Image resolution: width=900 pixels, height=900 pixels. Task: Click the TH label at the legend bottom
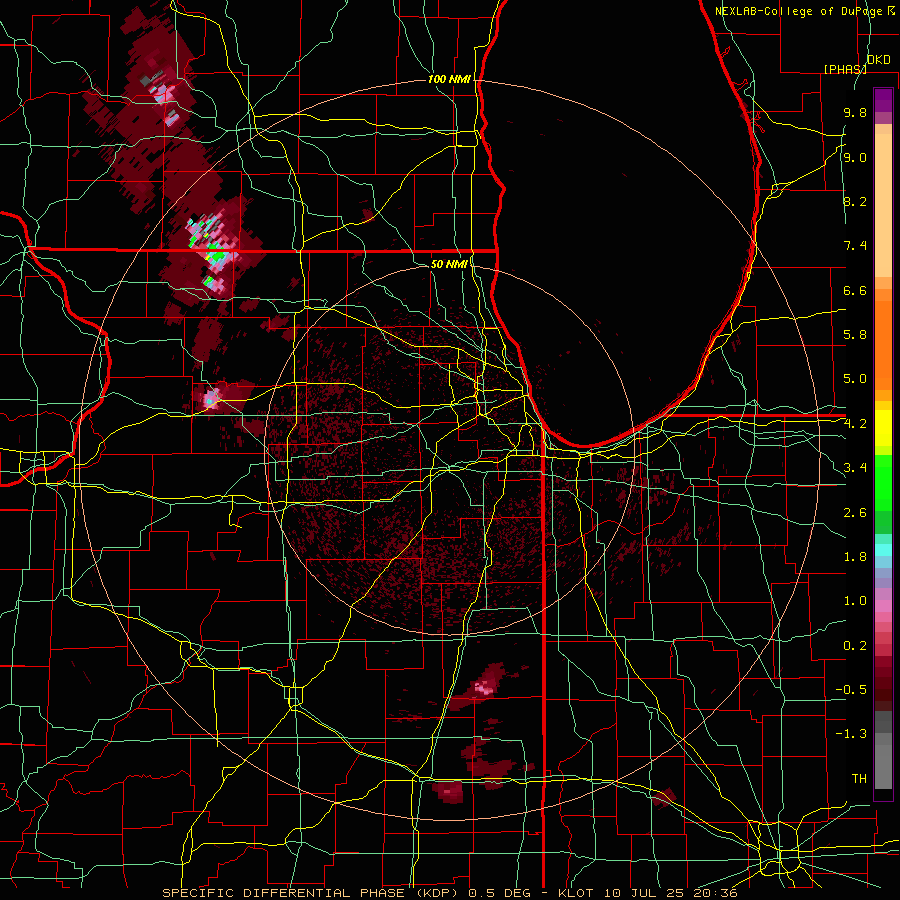859,778
